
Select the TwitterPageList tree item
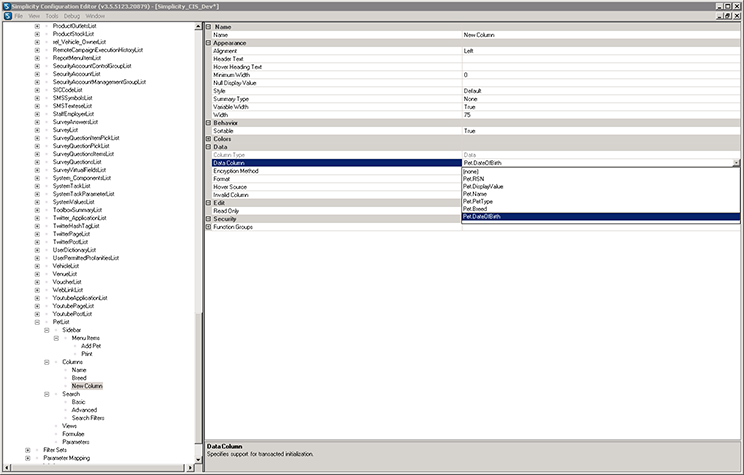click(71, 234)
